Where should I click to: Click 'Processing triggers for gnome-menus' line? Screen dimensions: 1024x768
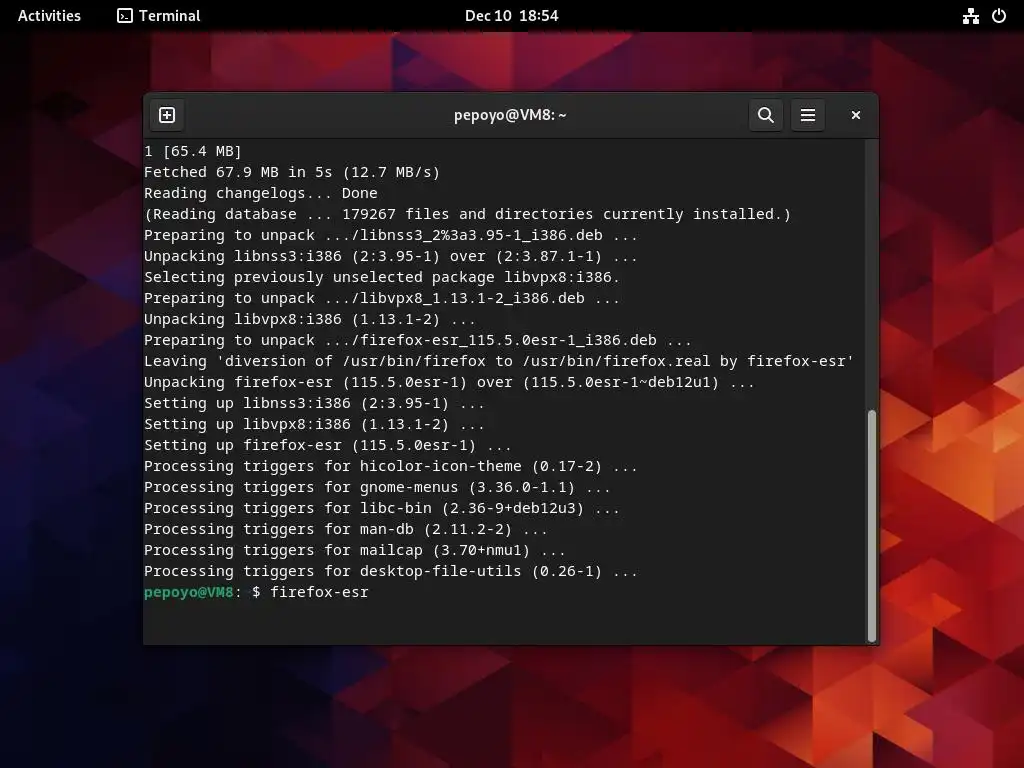(x=377, y=487)
